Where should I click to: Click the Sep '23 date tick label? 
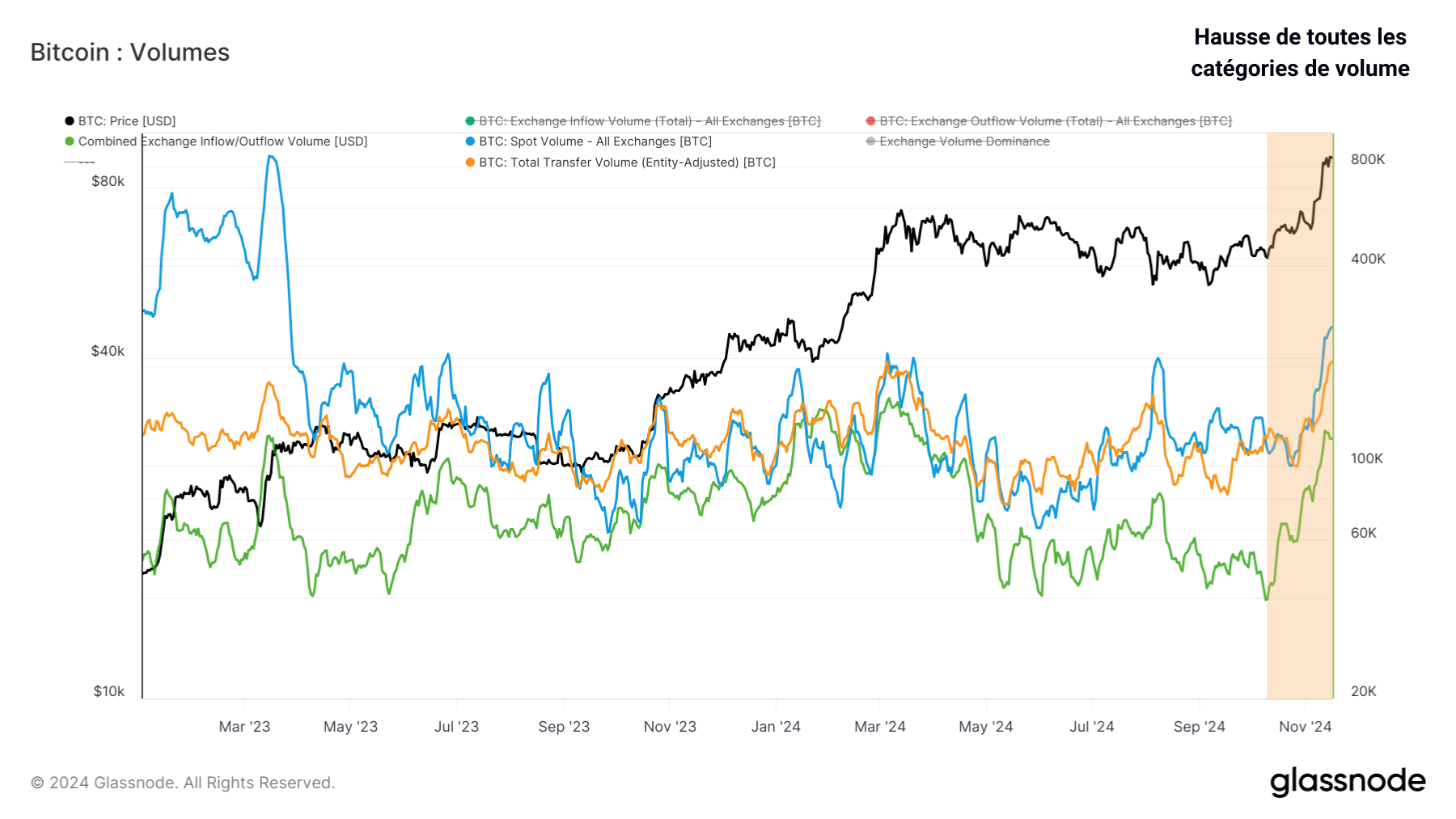(x=564, y=727)
